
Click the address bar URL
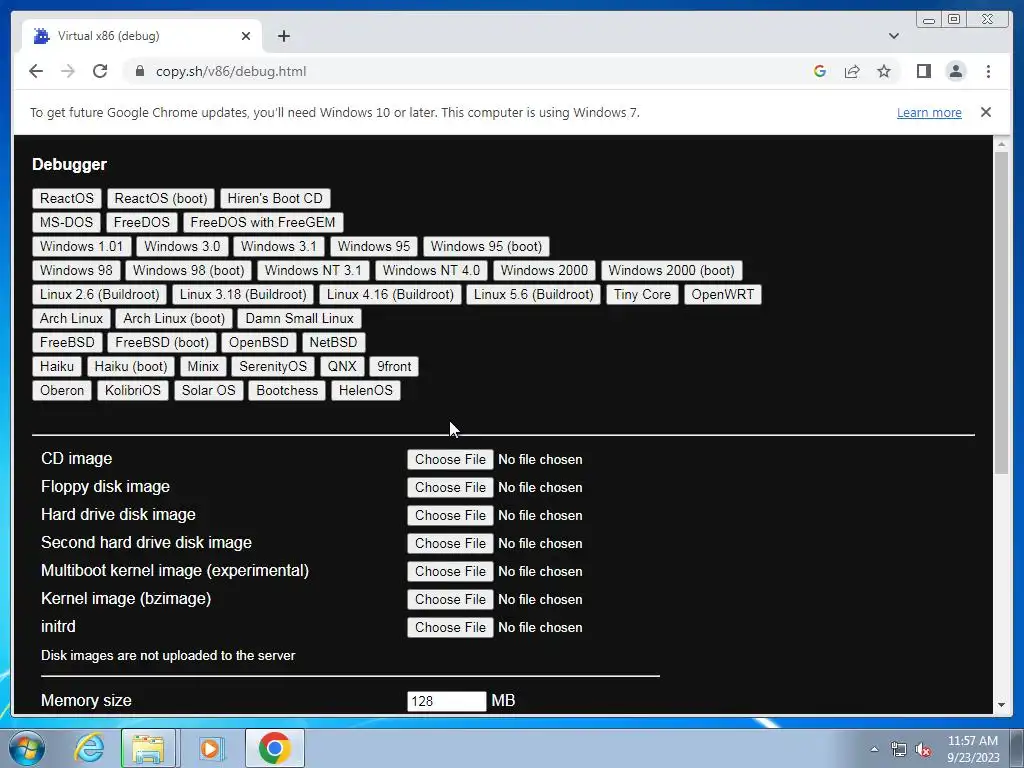pyautogui.click(x=231, y=71)
